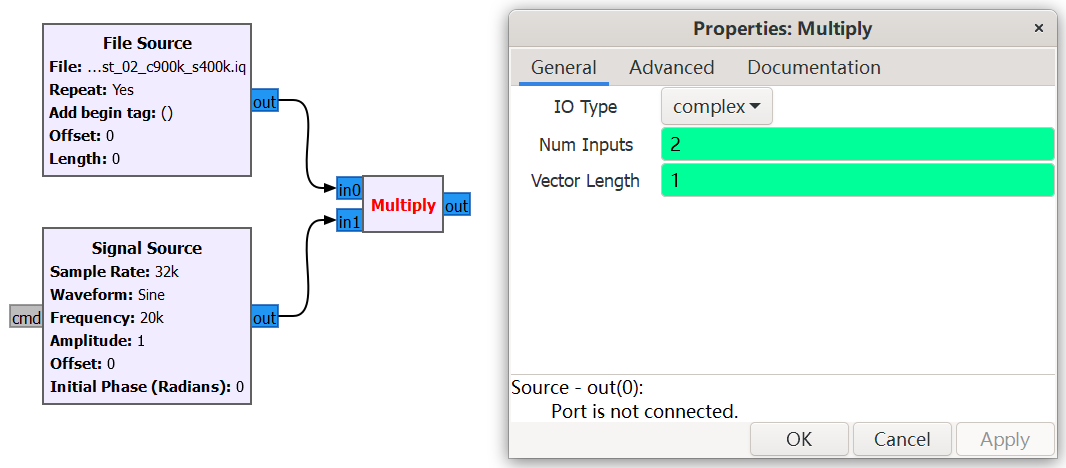Select the Multiply in1 port
Screen dimensions: 1066x468
coord(349,222)
